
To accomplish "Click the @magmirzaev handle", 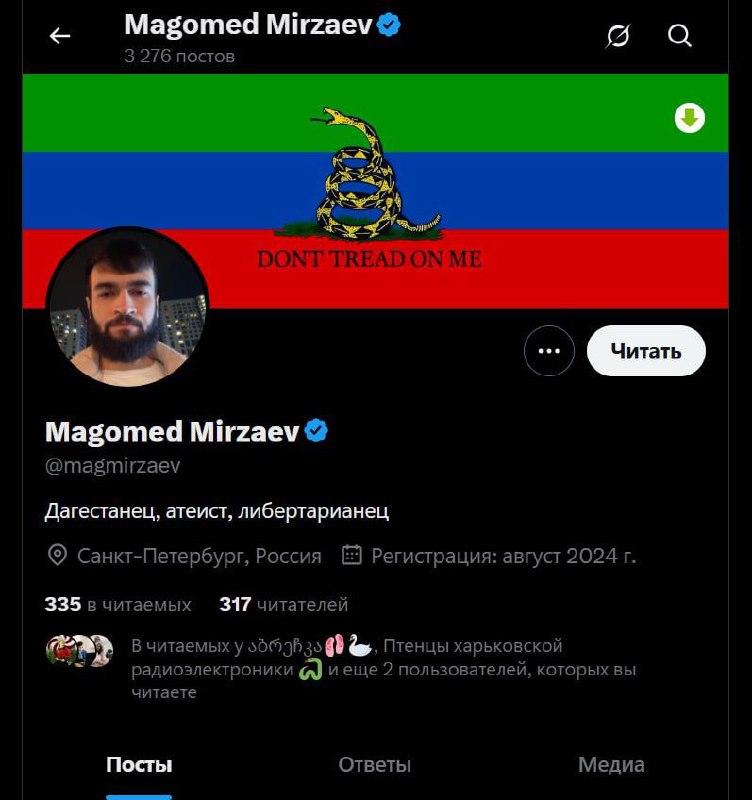I will [x=113, y=466].
